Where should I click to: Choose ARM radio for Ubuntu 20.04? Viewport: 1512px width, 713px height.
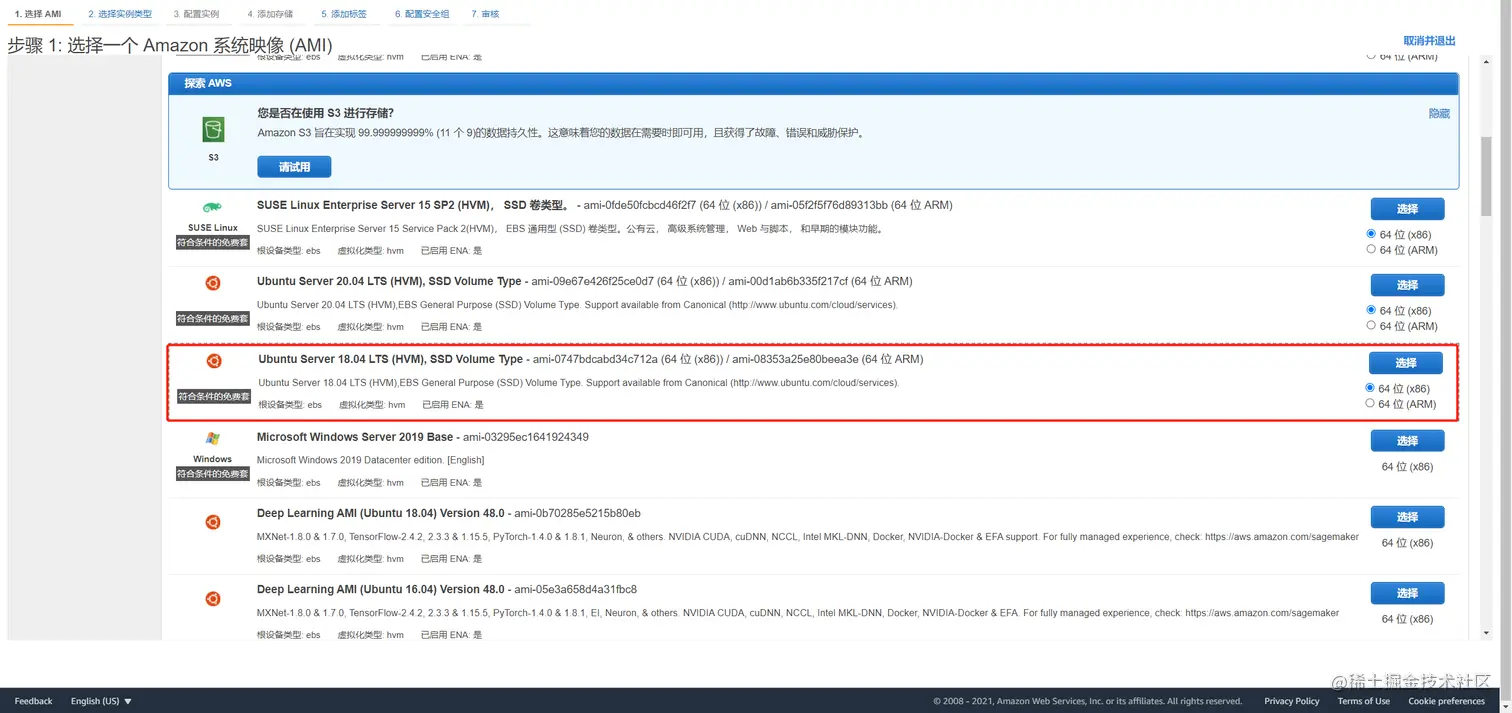tap(1371, 325)
